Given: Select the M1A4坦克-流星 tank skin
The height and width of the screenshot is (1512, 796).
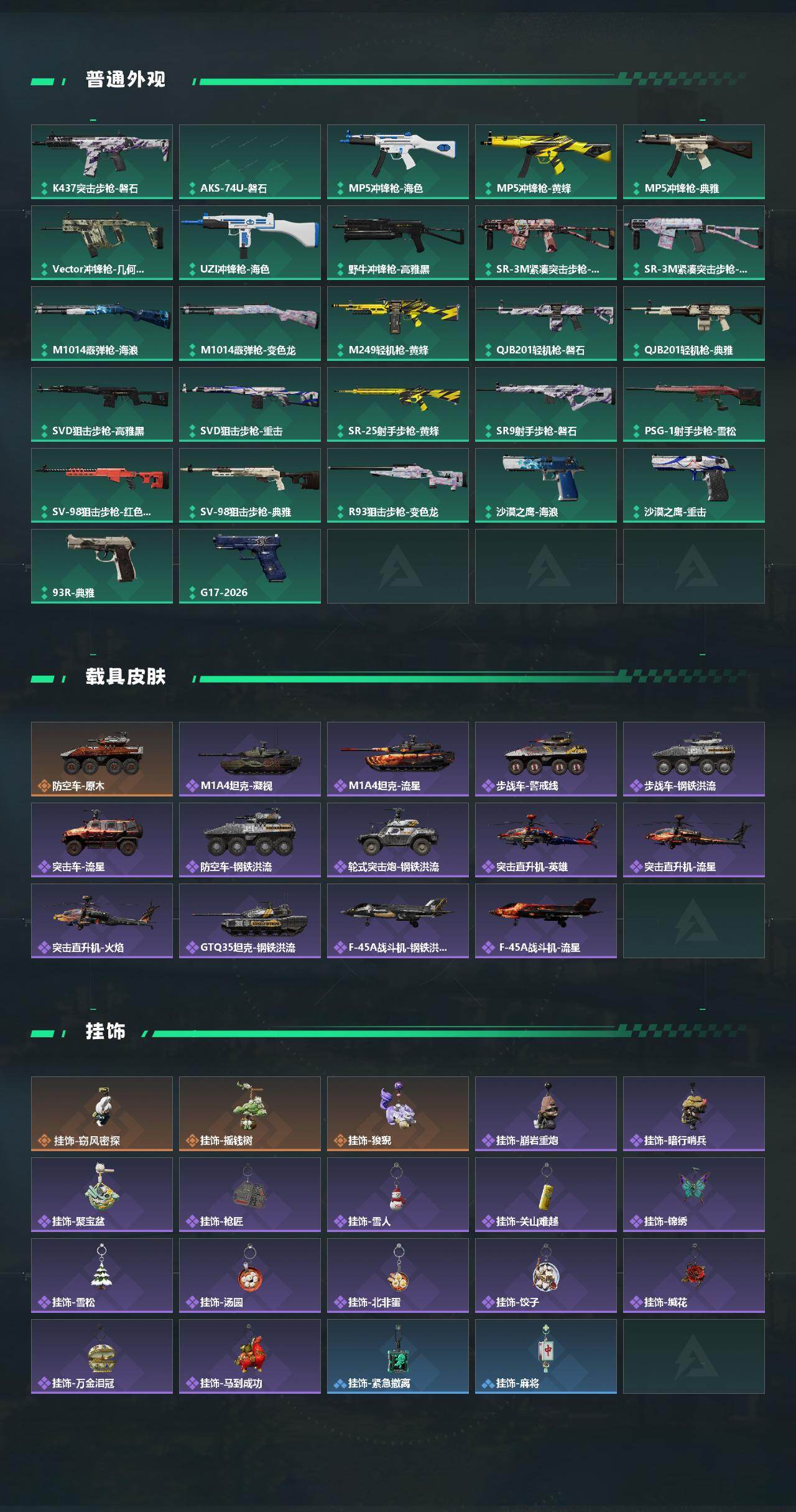Looking at the screenshot, I should pyautogui.click(x=398, y=759).
